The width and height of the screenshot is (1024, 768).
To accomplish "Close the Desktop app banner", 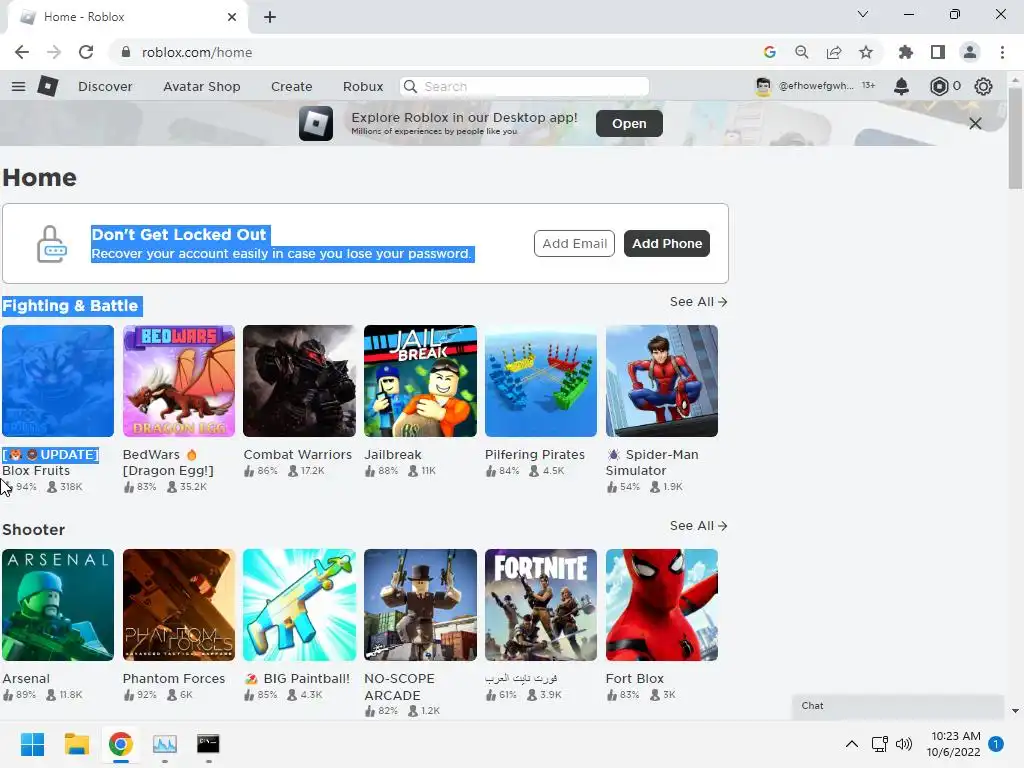I will [975, 123].
